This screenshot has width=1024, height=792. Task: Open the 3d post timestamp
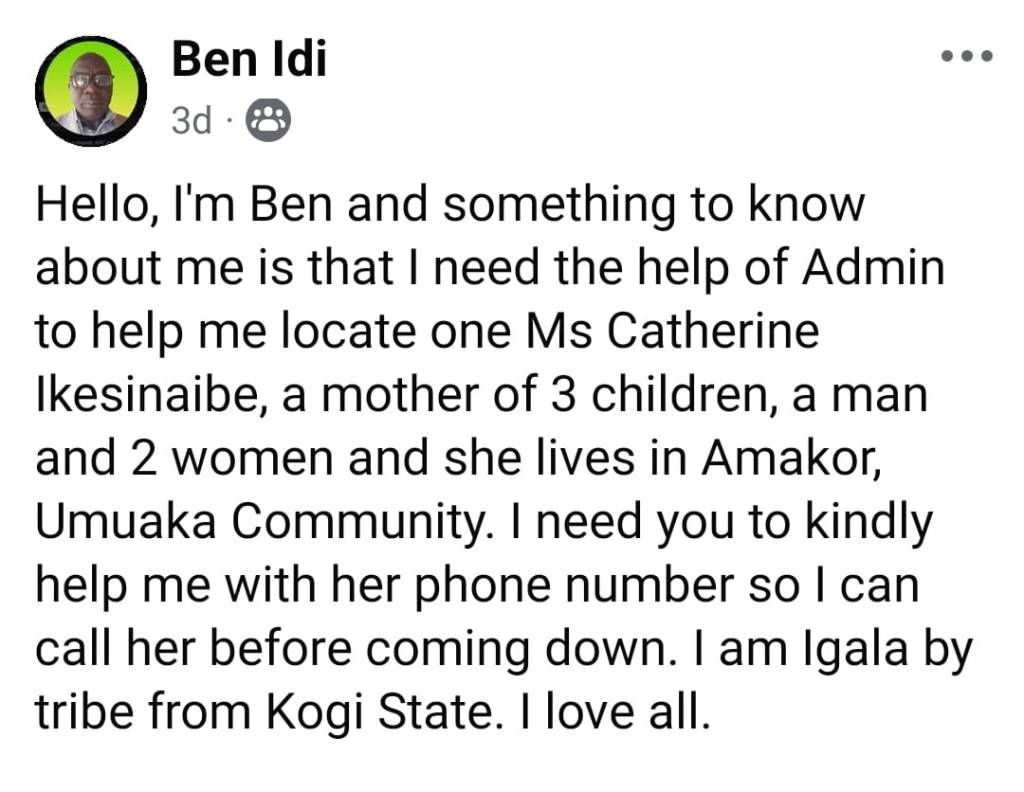[x=192, y=121]
